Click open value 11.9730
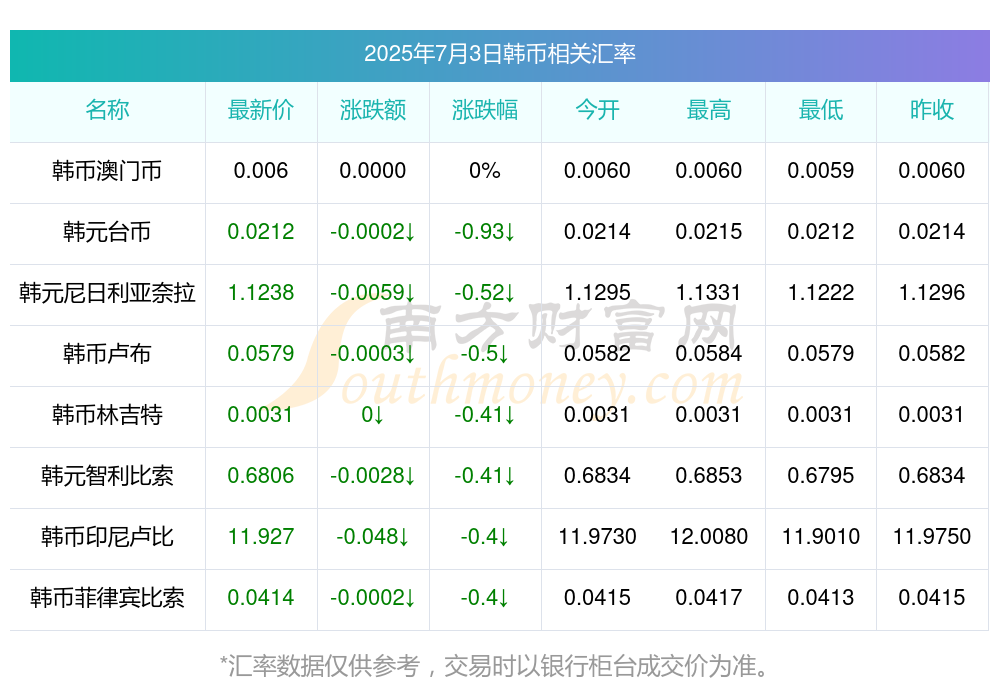 [597, 537]
